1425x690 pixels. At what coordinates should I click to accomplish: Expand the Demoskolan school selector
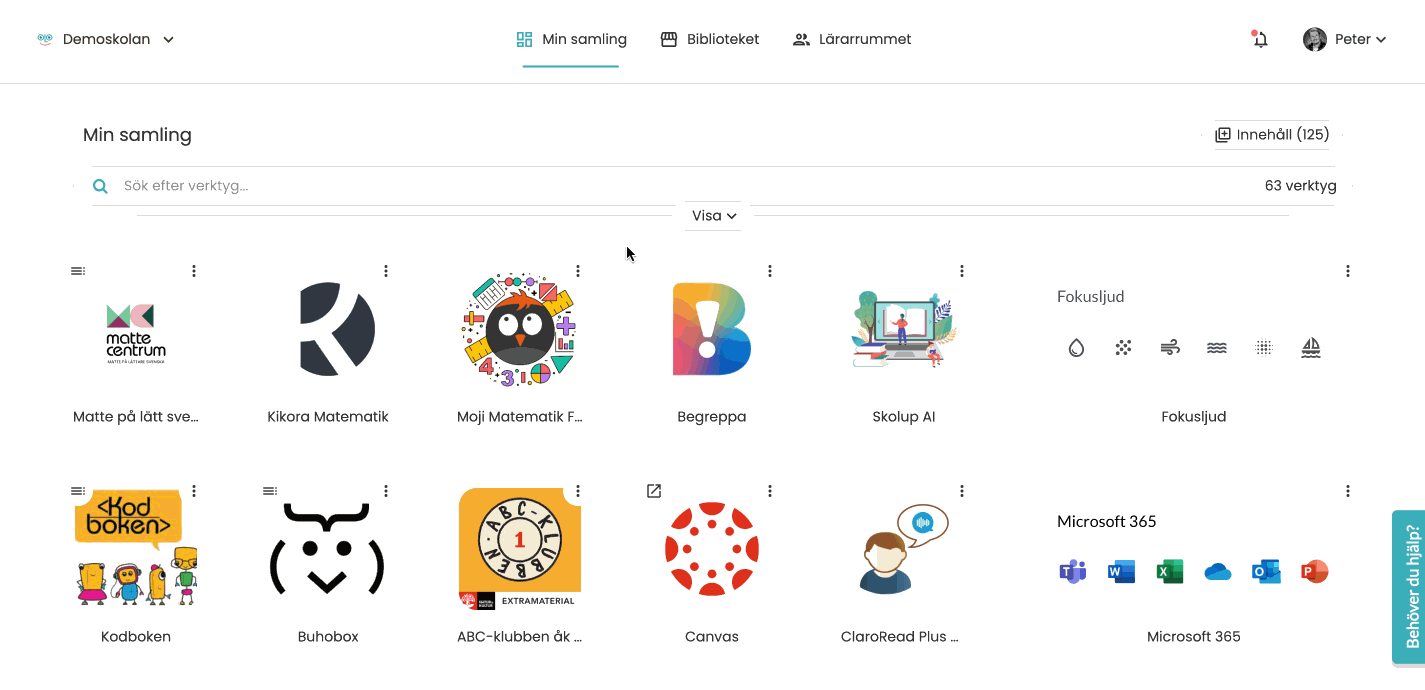[106, 40]
